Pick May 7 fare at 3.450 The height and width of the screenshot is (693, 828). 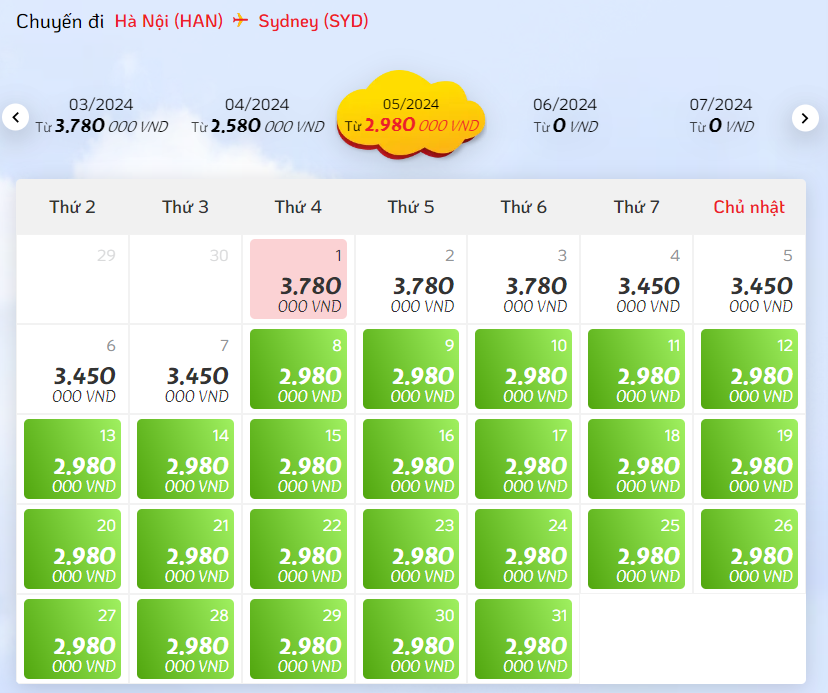[185, 369]
